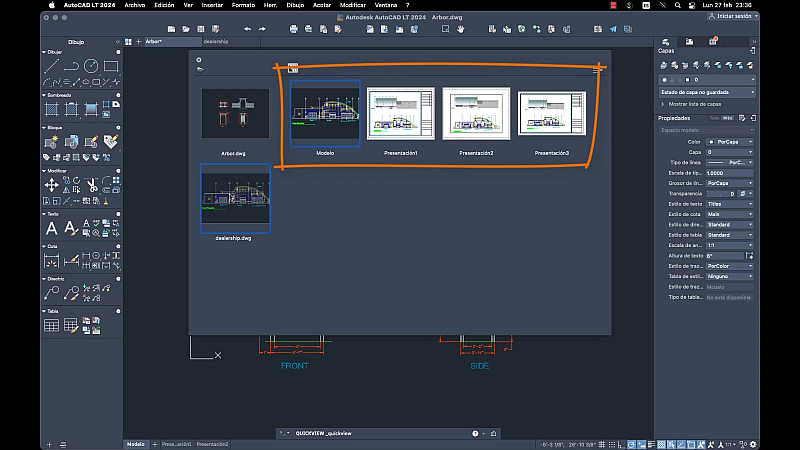This screenshot has width=800, height=450.
Task: Open the Insertar menu
Action: click(x=212, y=5)
